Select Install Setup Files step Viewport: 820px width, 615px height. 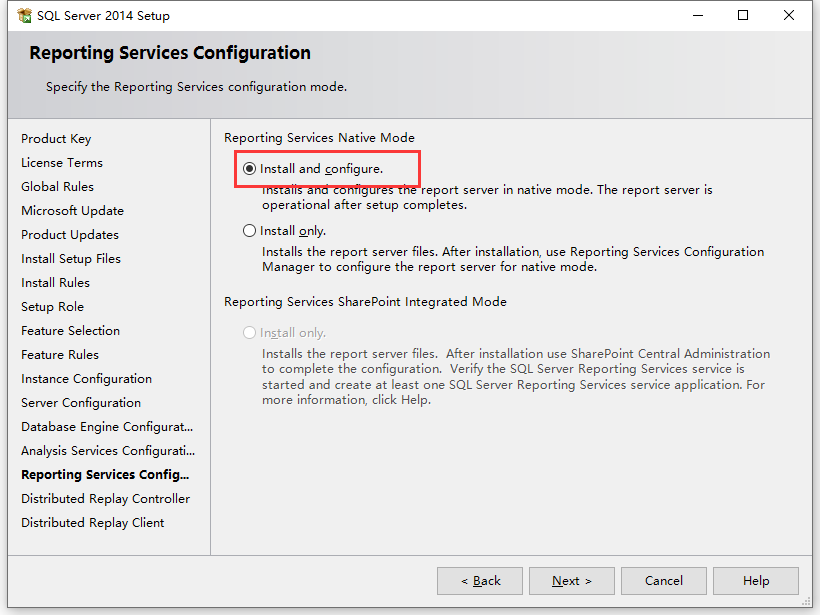point(71,259)
